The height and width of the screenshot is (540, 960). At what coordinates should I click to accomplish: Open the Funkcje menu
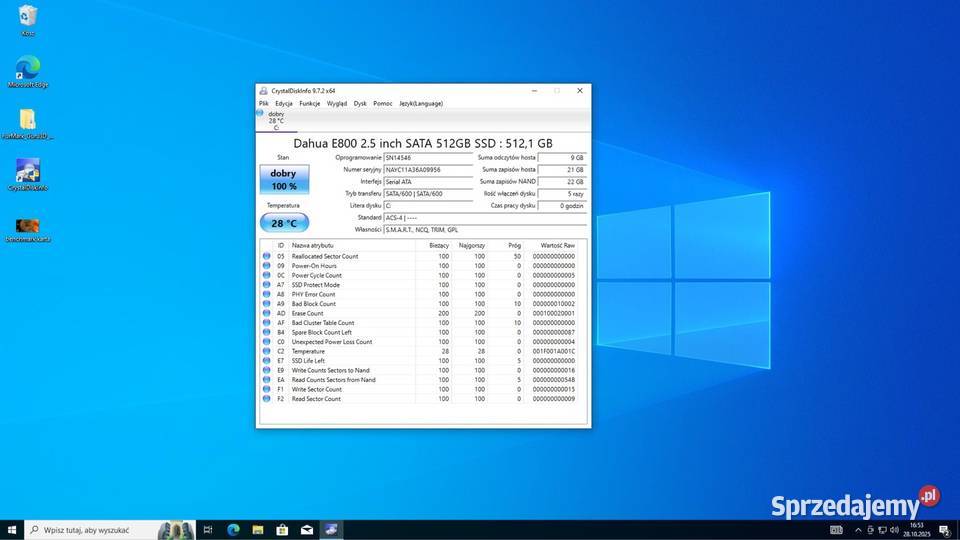click(310, 103)
